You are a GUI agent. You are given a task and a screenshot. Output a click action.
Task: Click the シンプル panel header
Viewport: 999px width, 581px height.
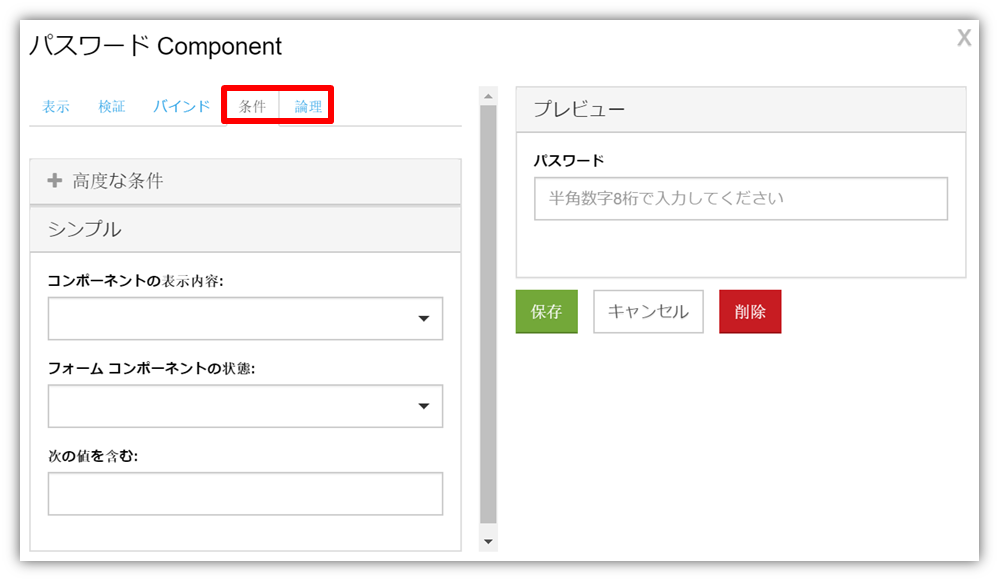(x=245, y=229)
